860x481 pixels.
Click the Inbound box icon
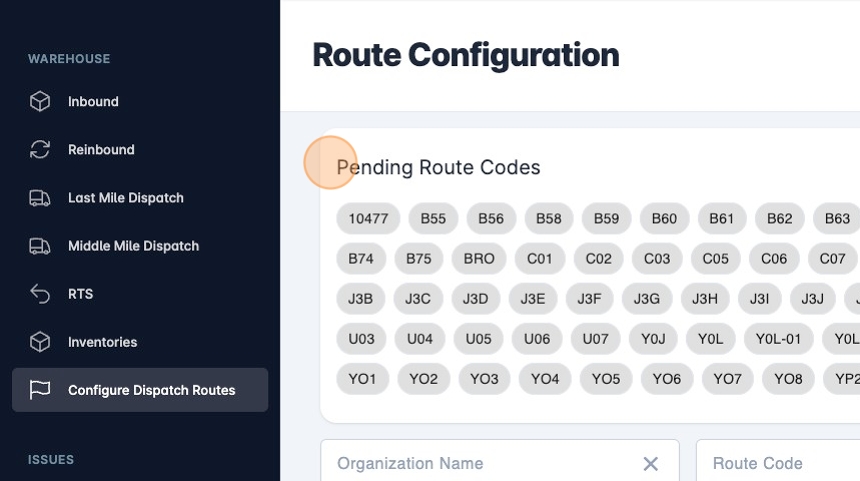40,102
